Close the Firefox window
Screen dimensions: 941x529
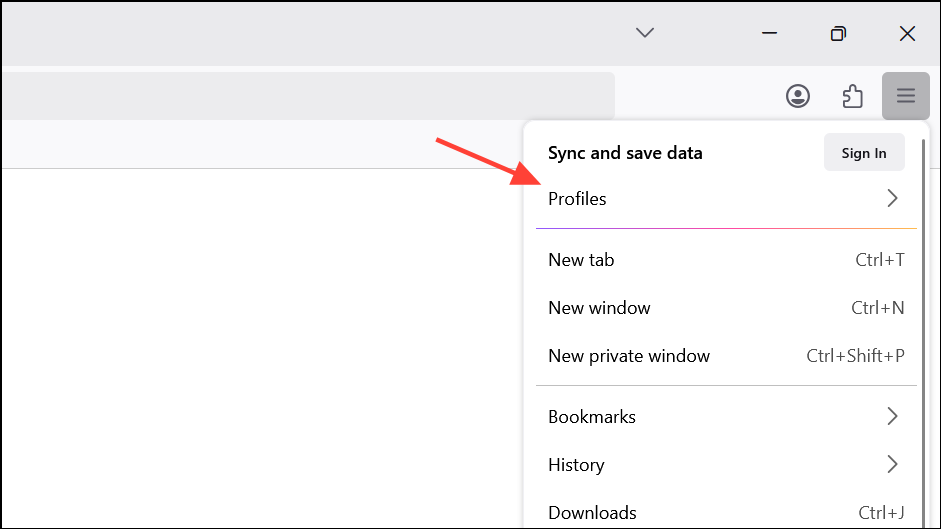pos(907,33)
